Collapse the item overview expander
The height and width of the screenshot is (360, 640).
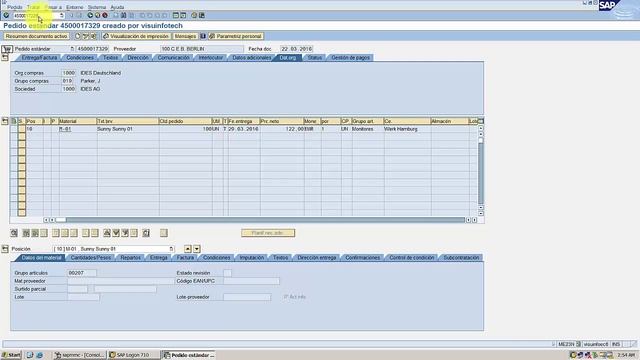[5, 121]
